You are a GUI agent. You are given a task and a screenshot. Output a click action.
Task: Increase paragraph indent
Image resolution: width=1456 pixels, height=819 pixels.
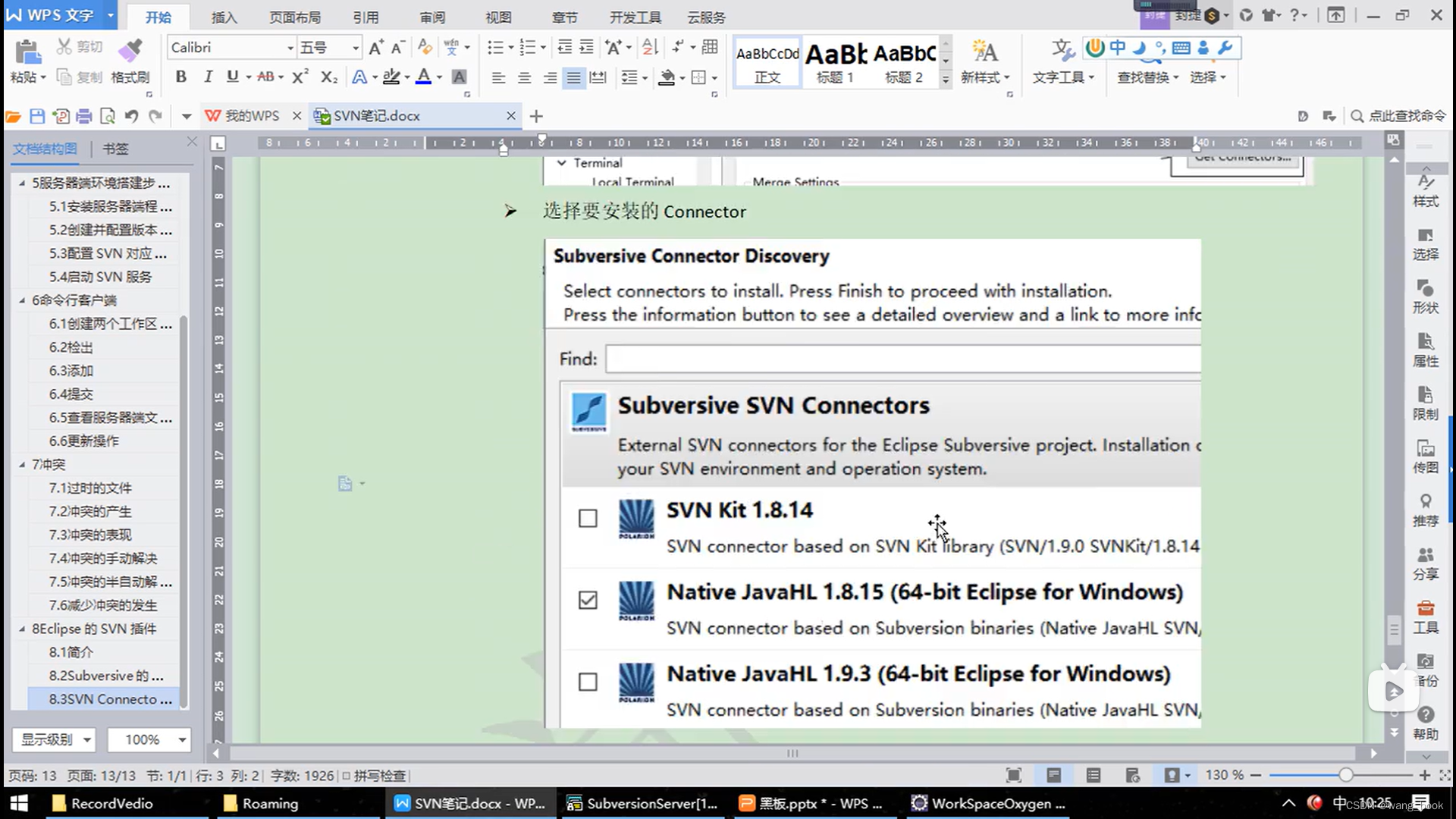pos(586,48)
